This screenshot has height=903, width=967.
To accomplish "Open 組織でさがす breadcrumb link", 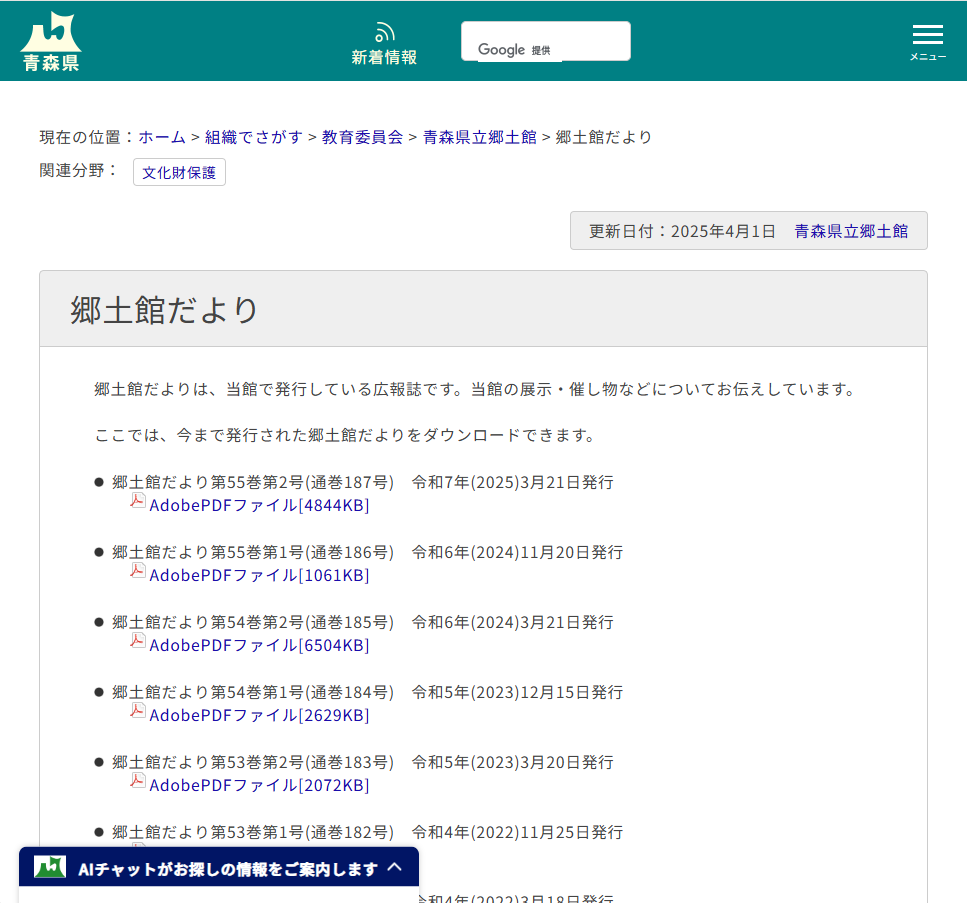I will pyautogui.click(x=253, y=137).
